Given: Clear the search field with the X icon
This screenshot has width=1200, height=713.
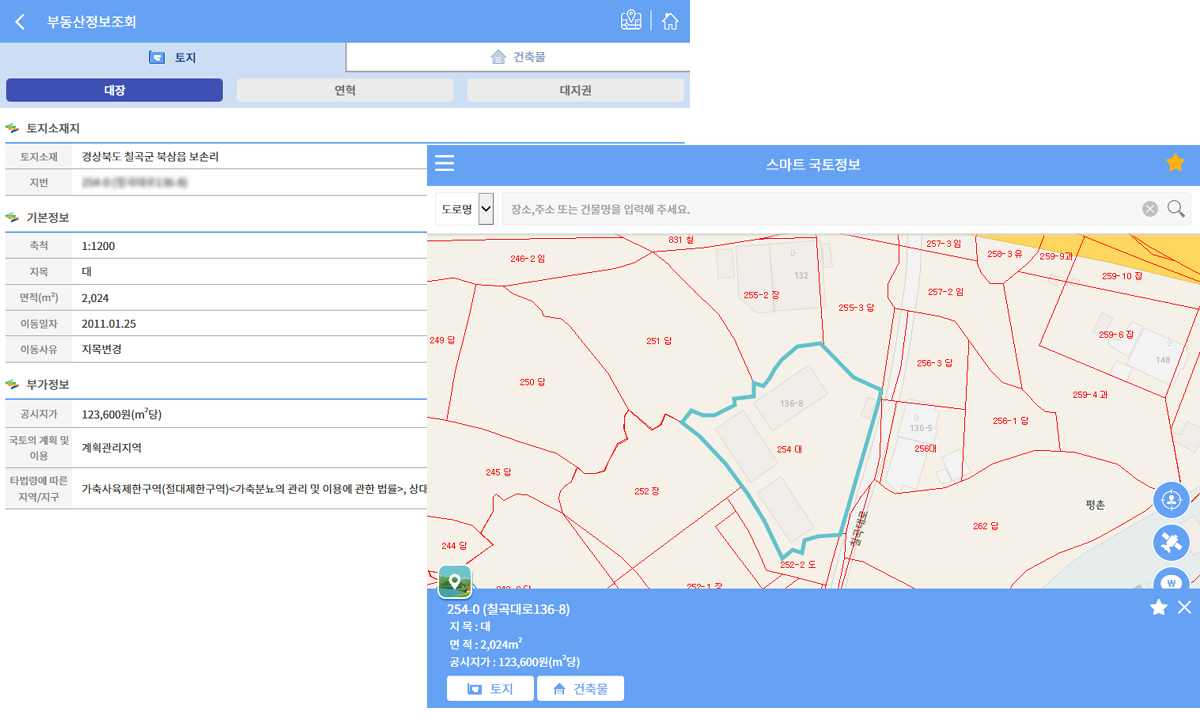Looking at the screenshot, I should pos(1150,209).
